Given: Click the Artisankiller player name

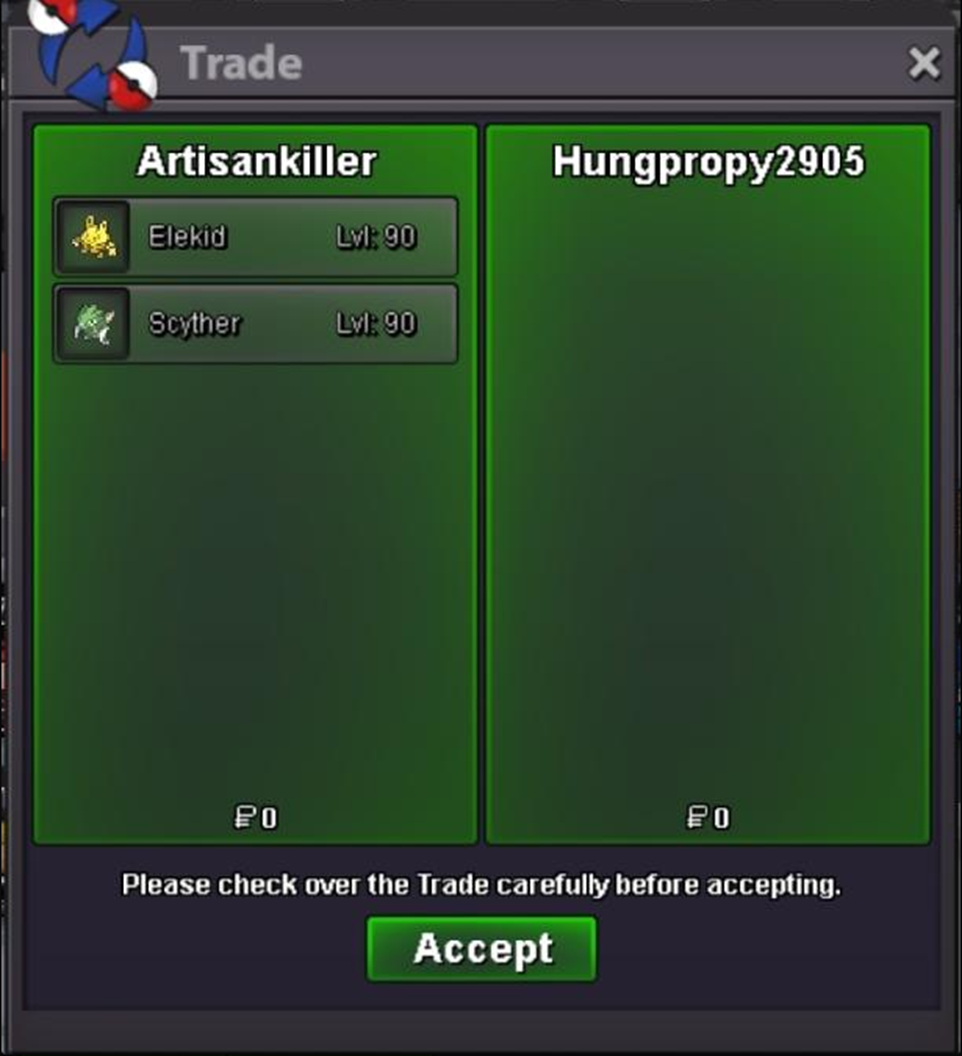Looking at the screenshot, I should click(256, 162).
